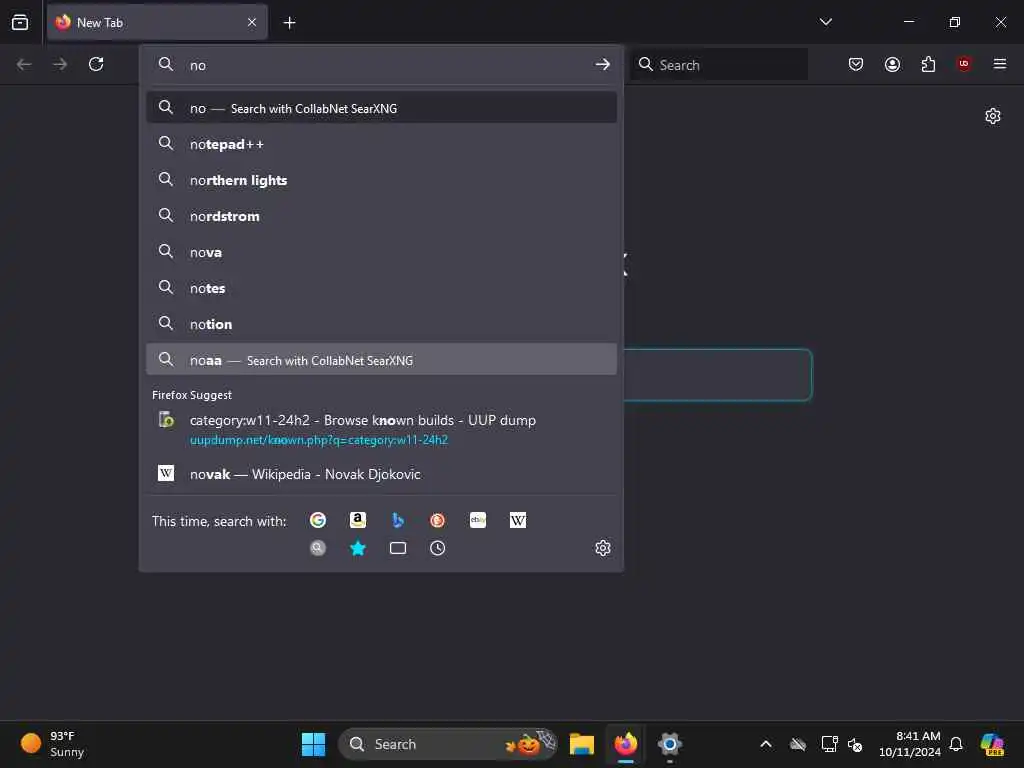This screenshot has height=768, width=1024.
Task: Open Firefox View in the tab bar
Action: [20, 22]
